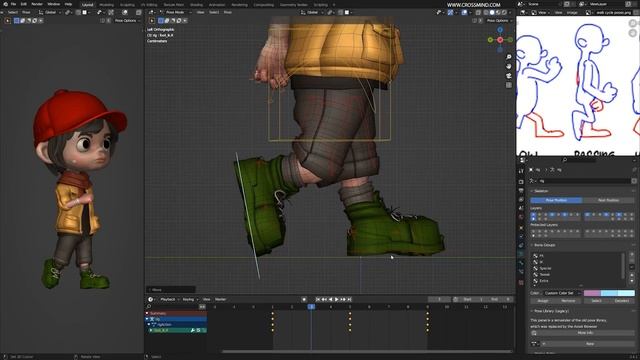The height and width of the screenshot is (360, 640).
Task: Toggle X-ray display in viewport header
Action: tap(478, 13)
